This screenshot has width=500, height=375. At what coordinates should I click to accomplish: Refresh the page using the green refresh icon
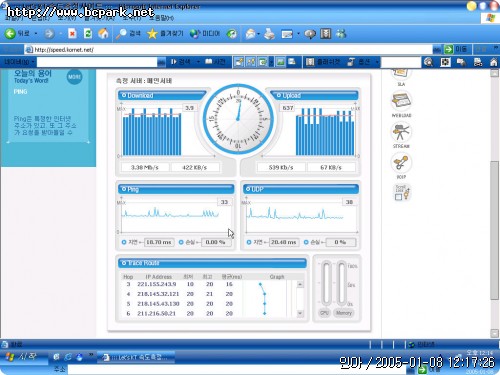pos(88,33)
